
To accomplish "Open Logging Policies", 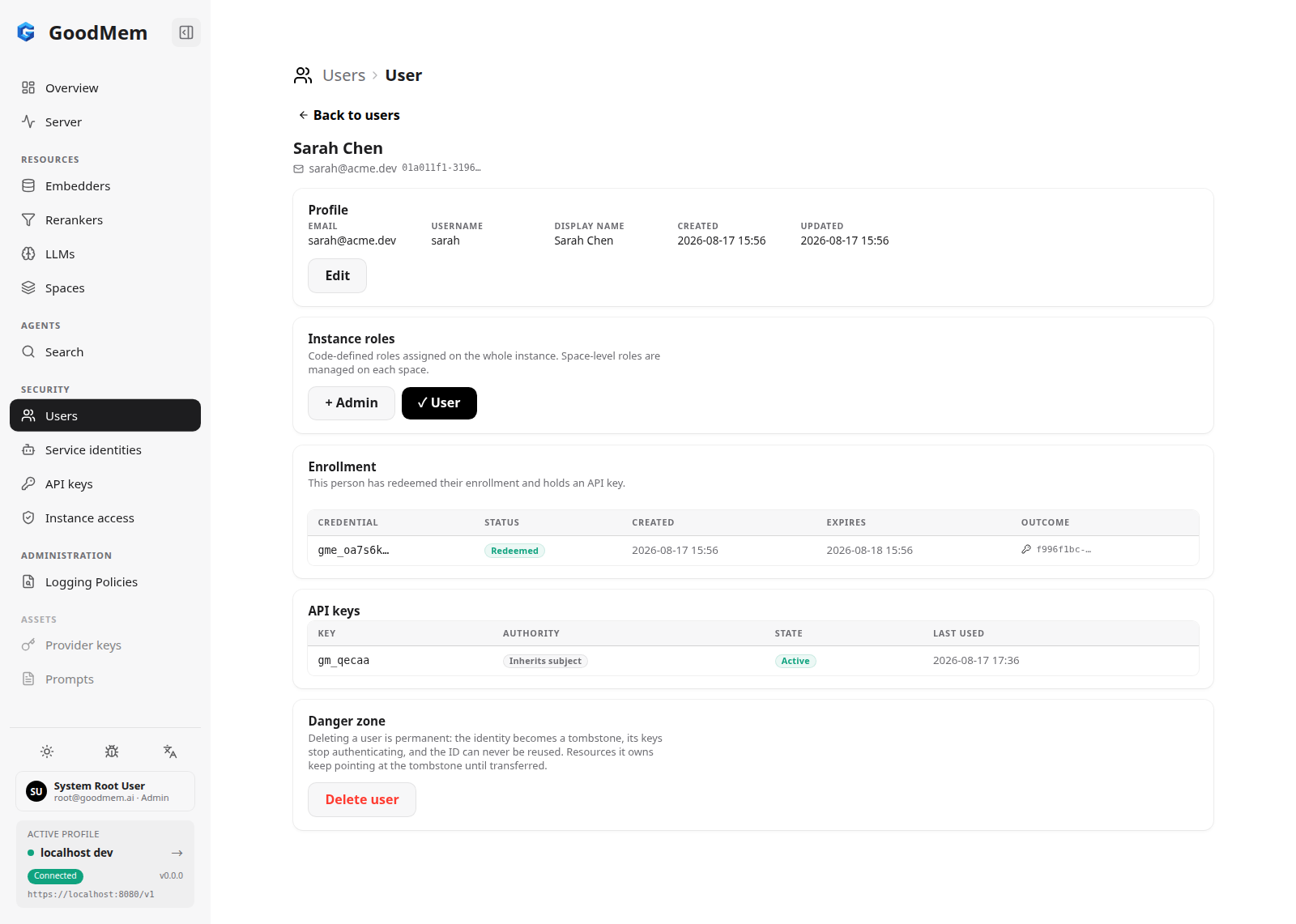I will tap(105, 581).
